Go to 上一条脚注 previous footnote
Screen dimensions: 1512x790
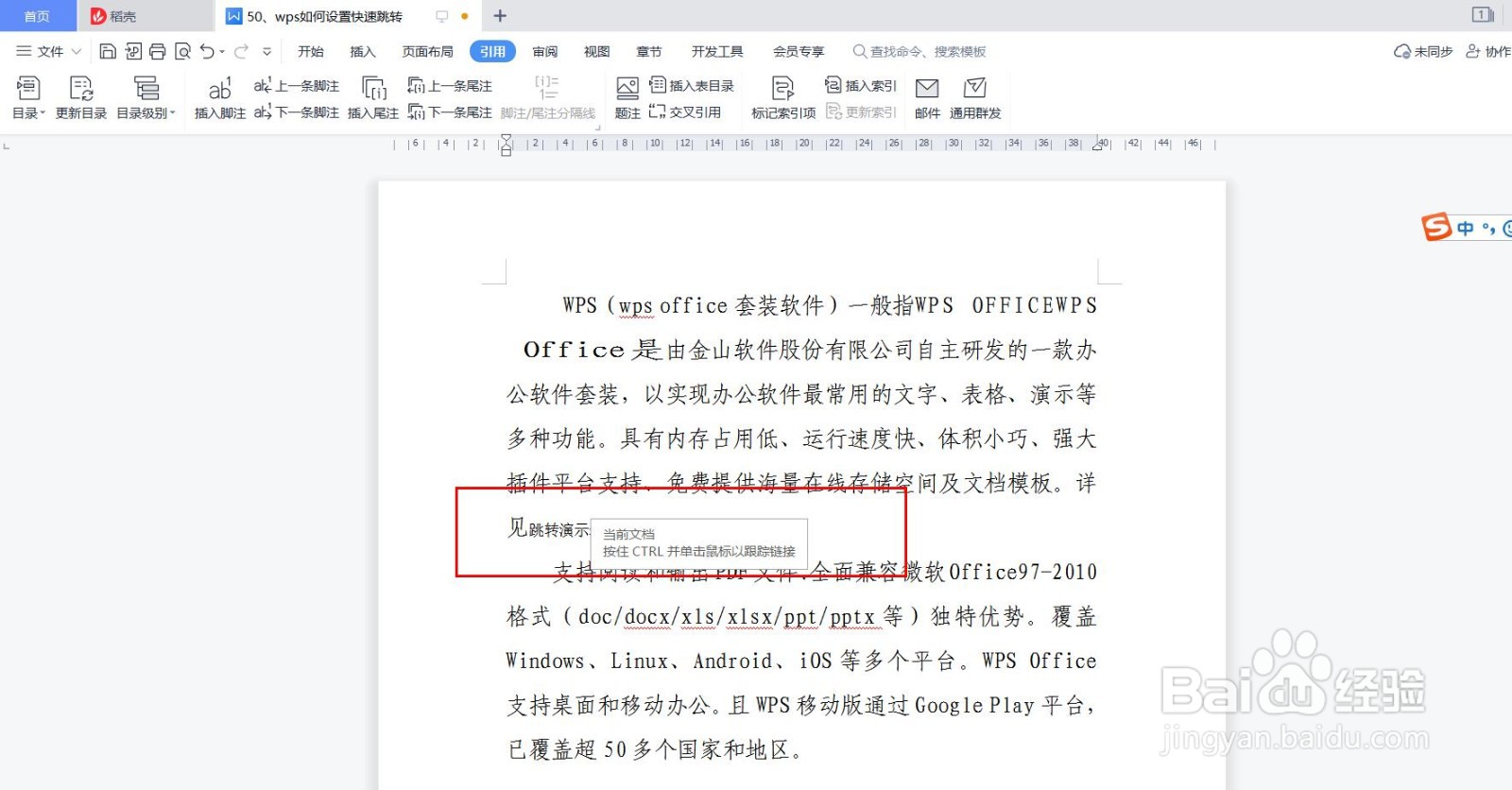(x=297, y=86)
